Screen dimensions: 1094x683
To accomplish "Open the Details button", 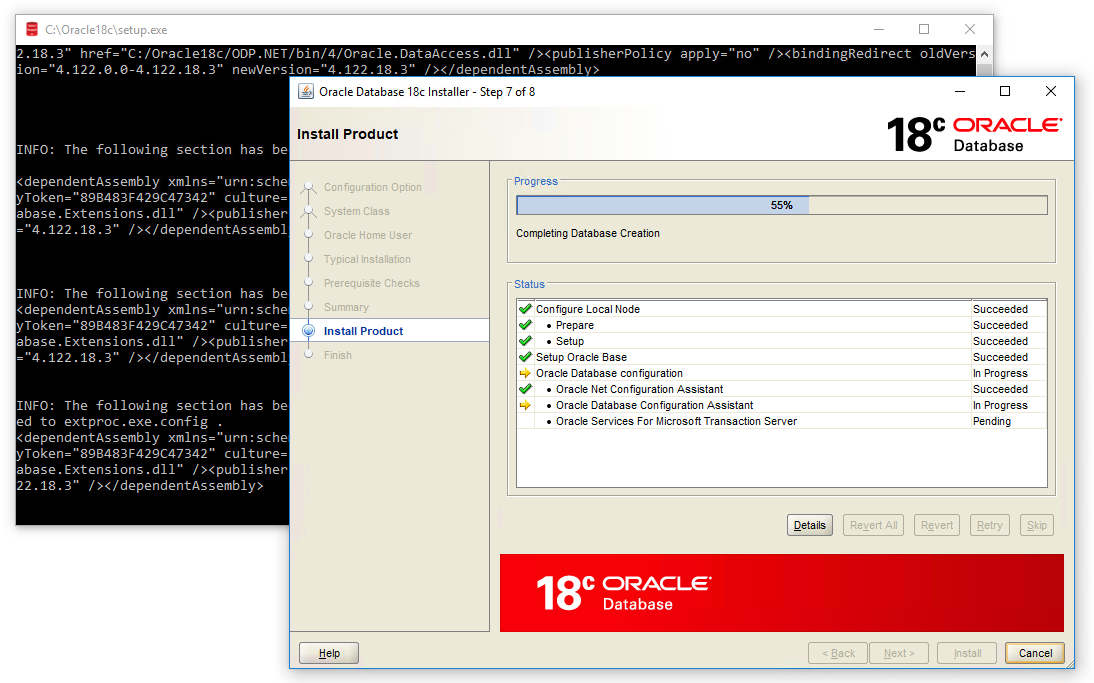I will point(809,525).
